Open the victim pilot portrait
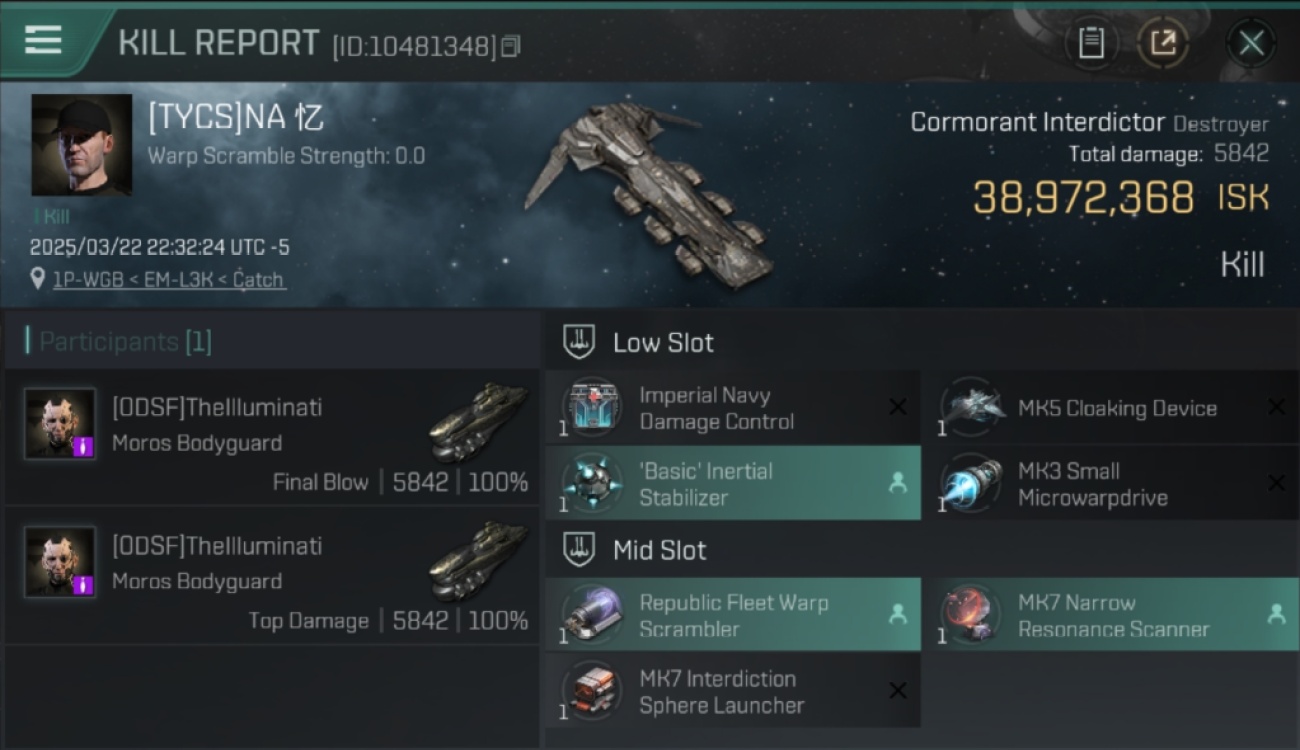Viewport: 1300px width, 750px height. pos(82,145)
